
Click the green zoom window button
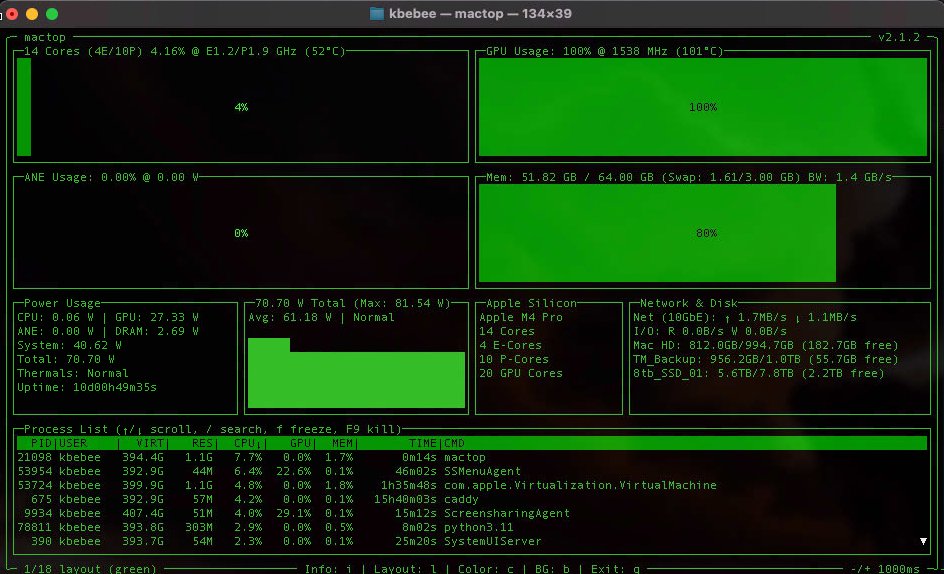52,14
